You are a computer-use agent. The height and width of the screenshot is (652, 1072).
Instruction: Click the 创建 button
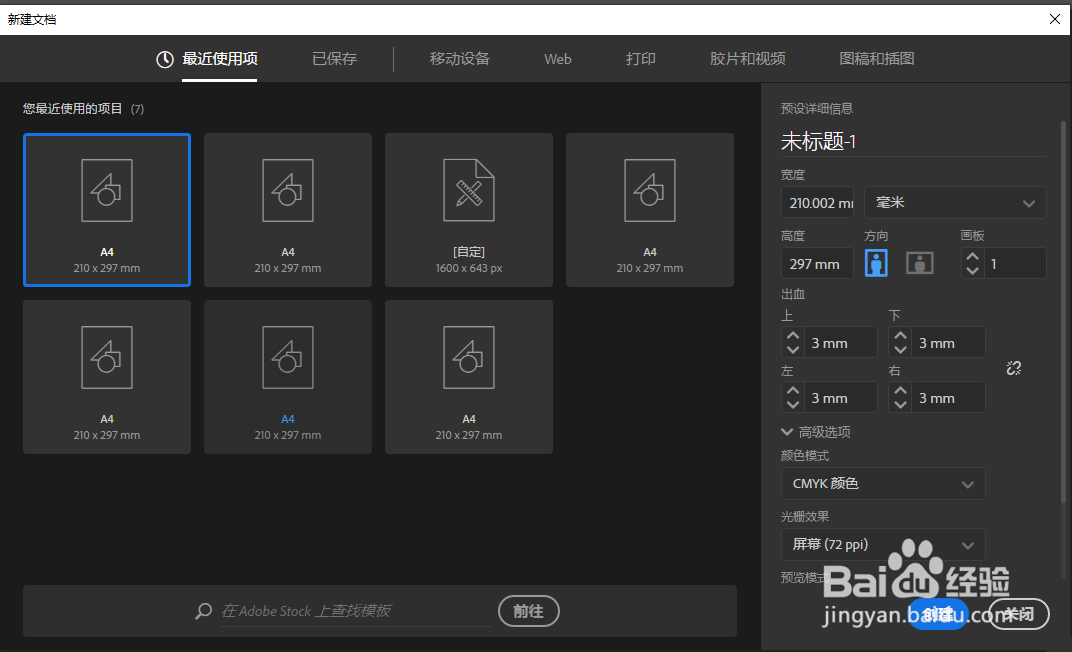coord(938,615)
